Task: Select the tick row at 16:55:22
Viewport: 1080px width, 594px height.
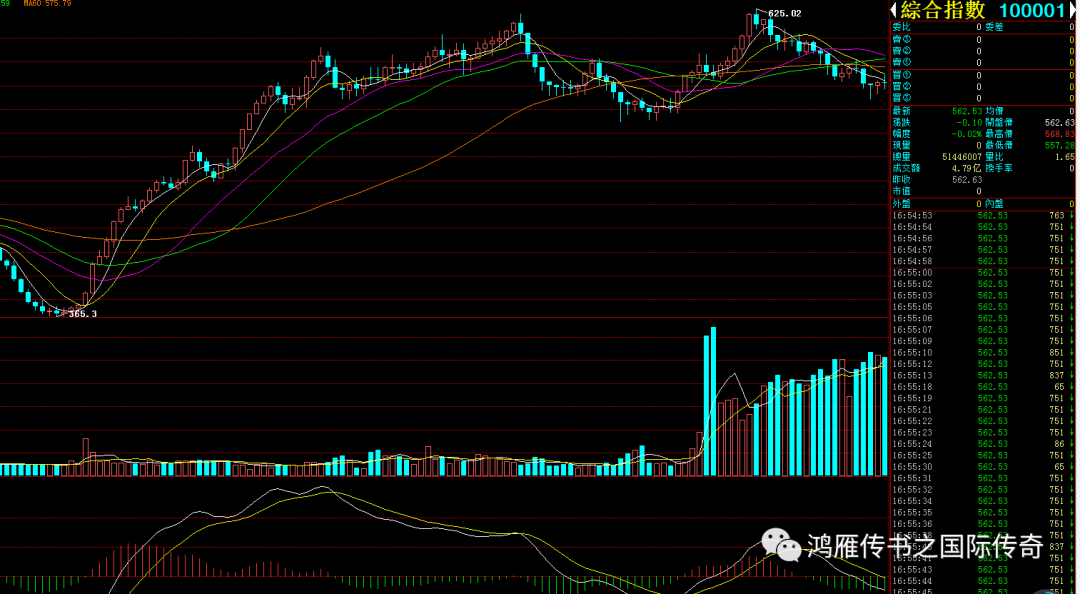Action: [983, 421]
